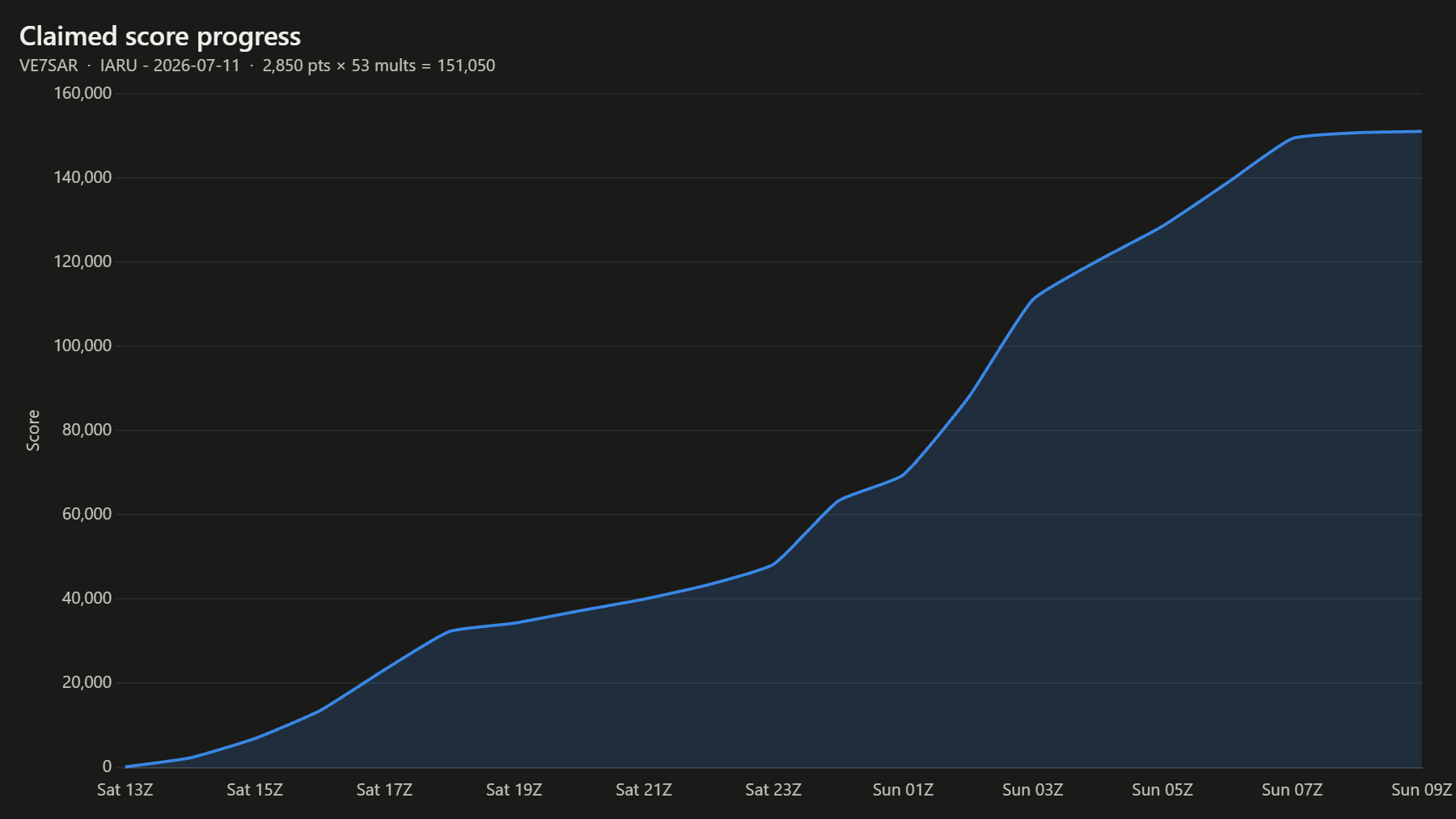The width and height of the screenshot is (1456, 819).
Task: Click the 80,000 y-axis label
Action: tap(87, 430)
